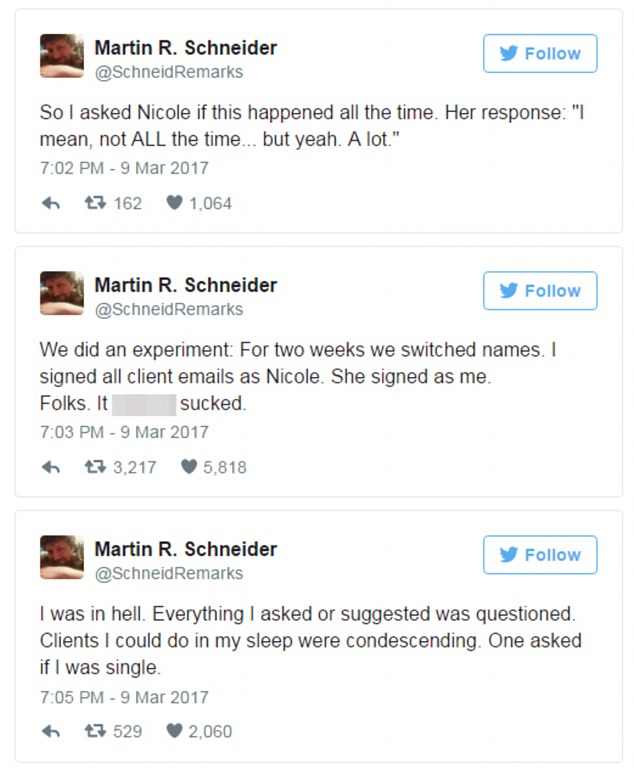Click Martin R. Schneider name in third tweet
Screen dimensions: 634x775
[x=185, y=549]
